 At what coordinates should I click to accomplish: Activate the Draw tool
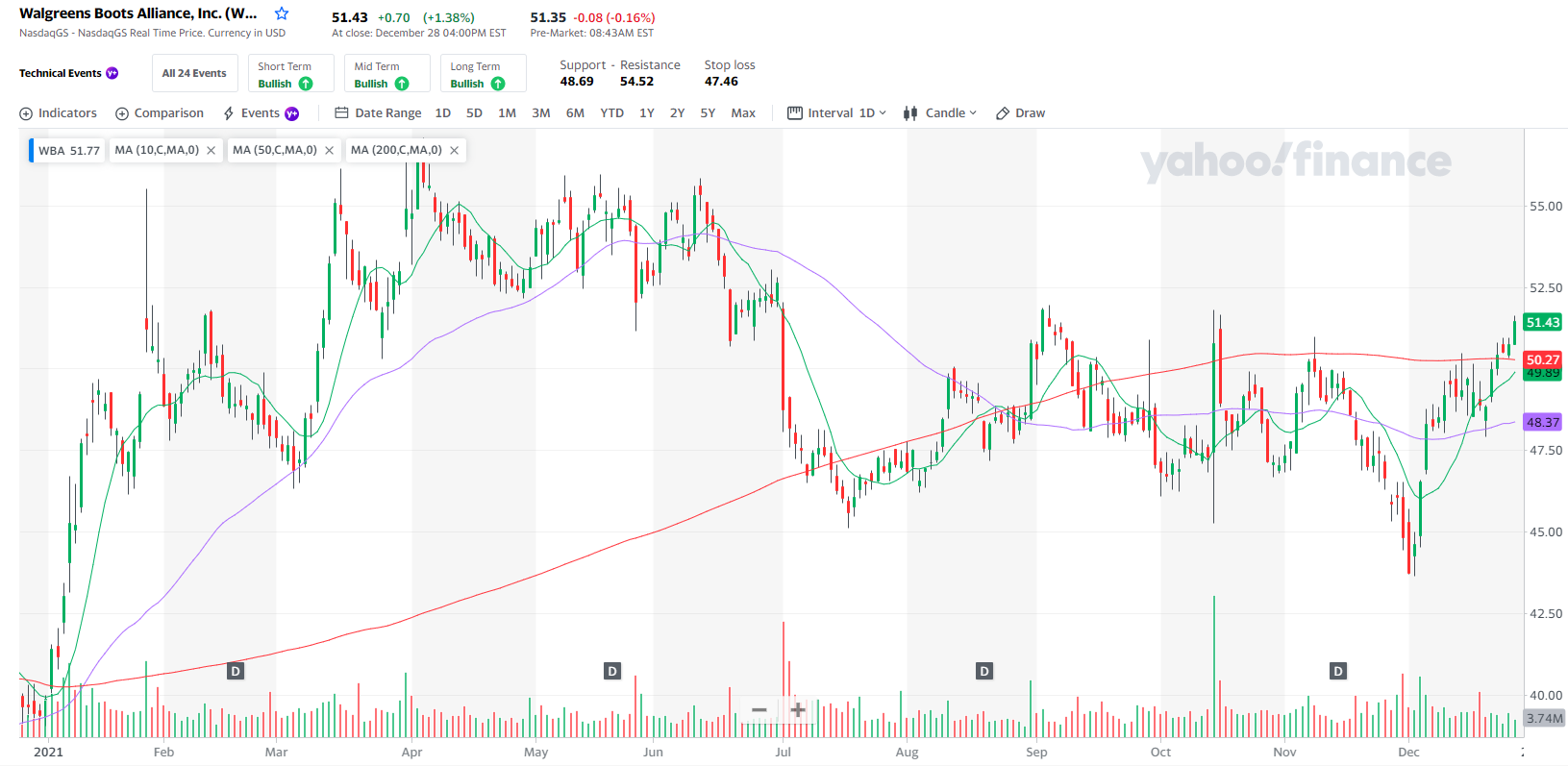tap(1020, 113)
